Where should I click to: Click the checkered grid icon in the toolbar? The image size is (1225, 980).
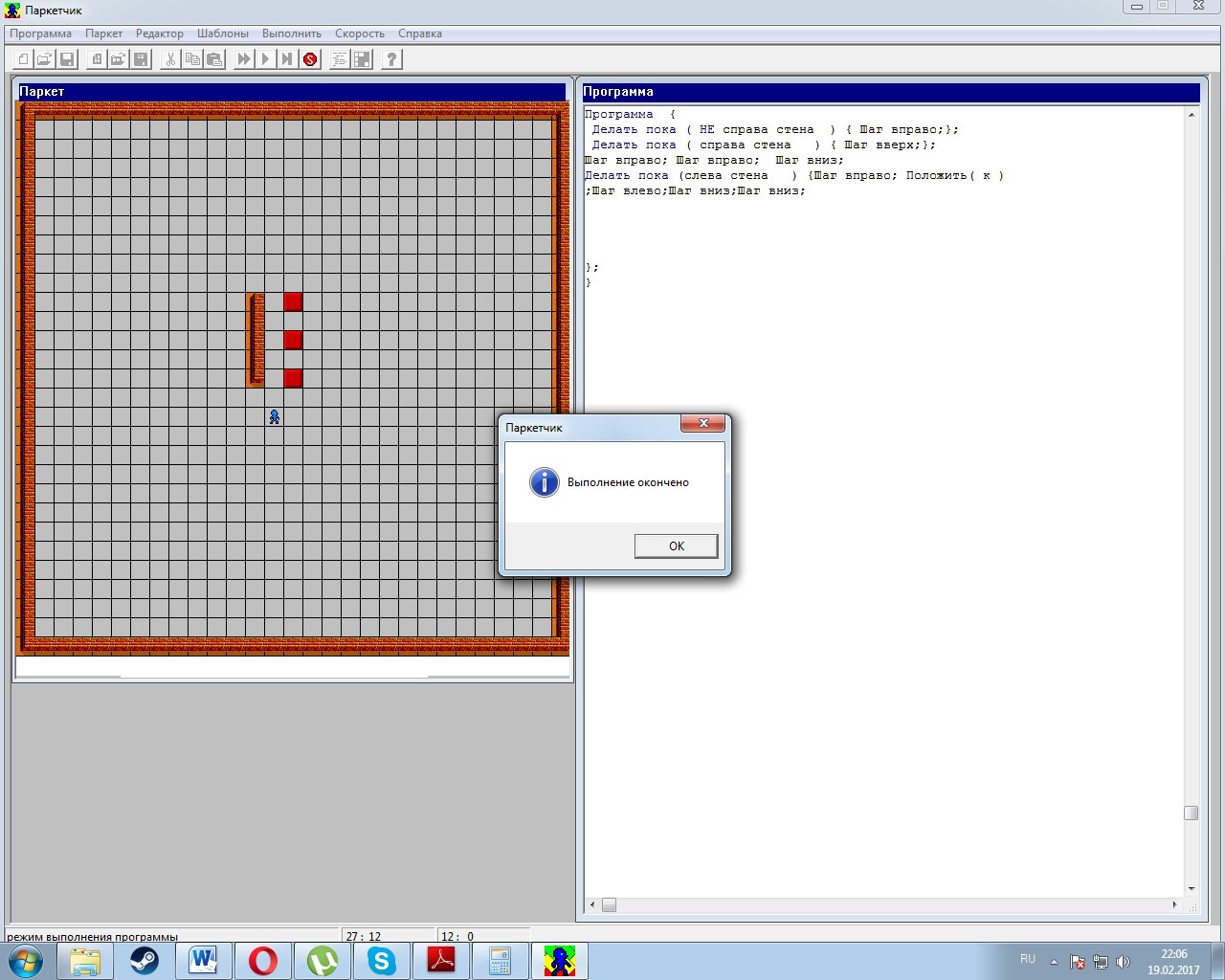[x=362, y=59]
